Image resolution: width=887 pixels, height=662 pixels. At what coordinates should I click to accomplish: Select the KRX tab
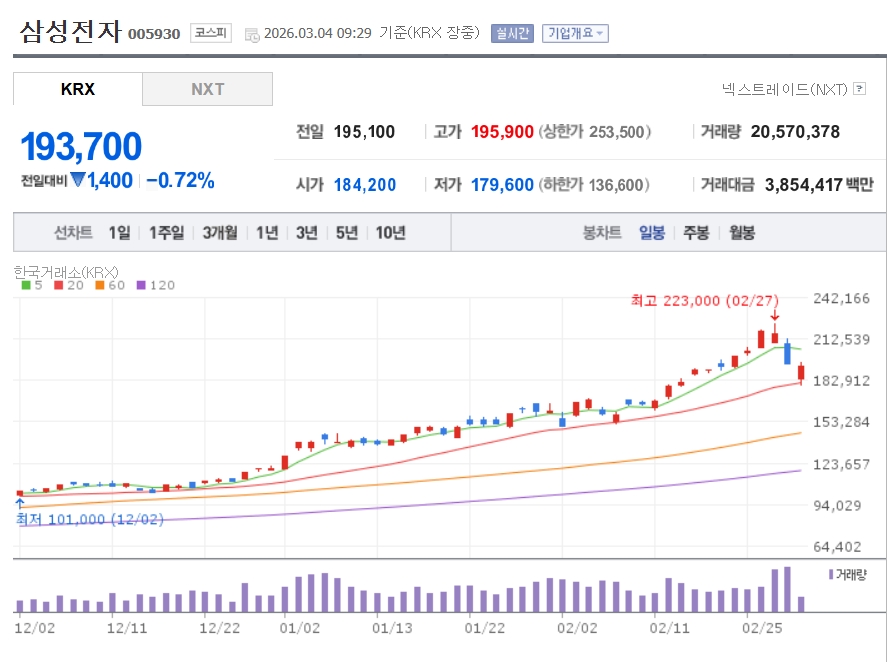pos(78,89)
